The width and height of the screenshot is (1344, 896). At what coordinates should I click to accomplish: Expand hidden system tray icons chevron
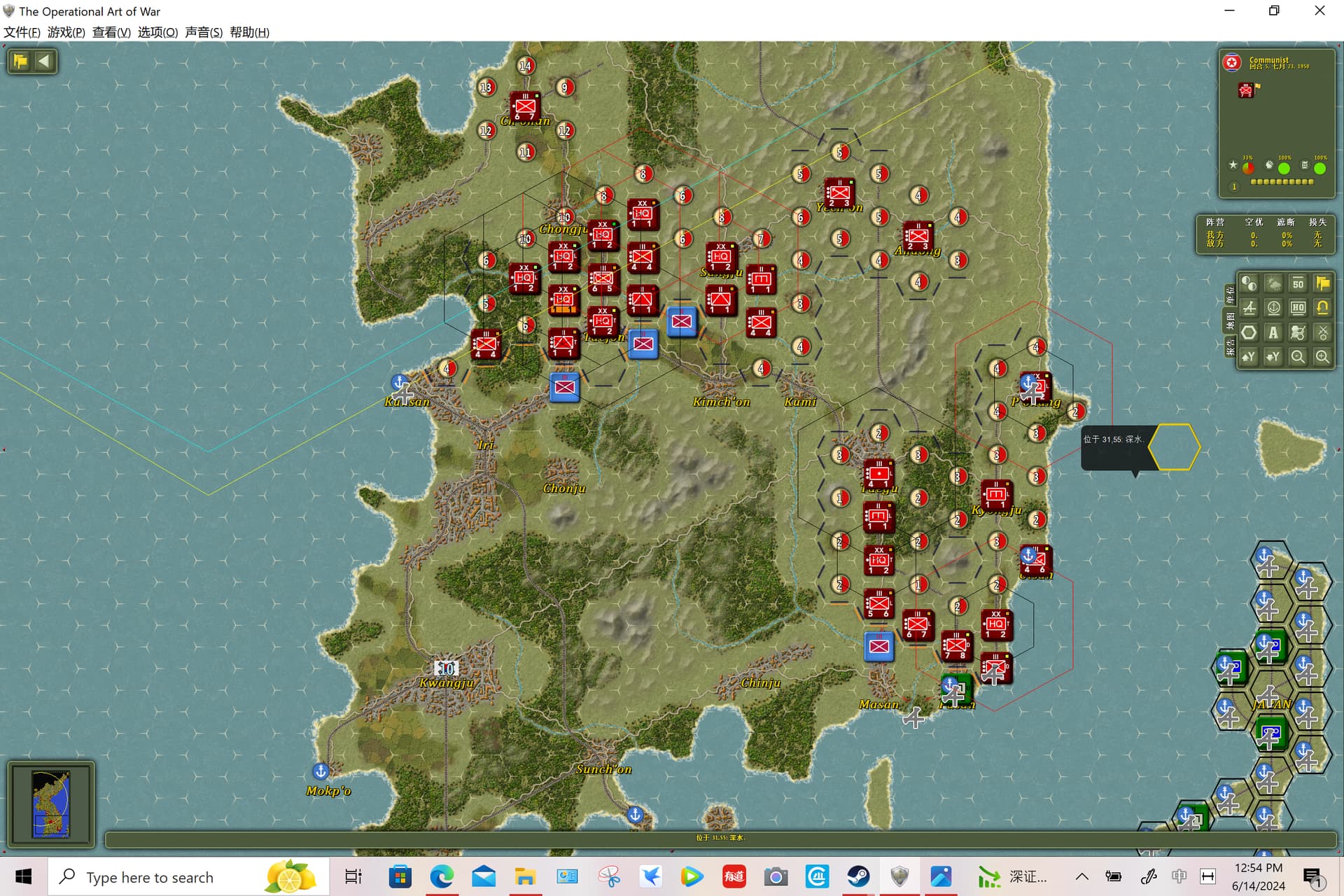click(1081, 876)
